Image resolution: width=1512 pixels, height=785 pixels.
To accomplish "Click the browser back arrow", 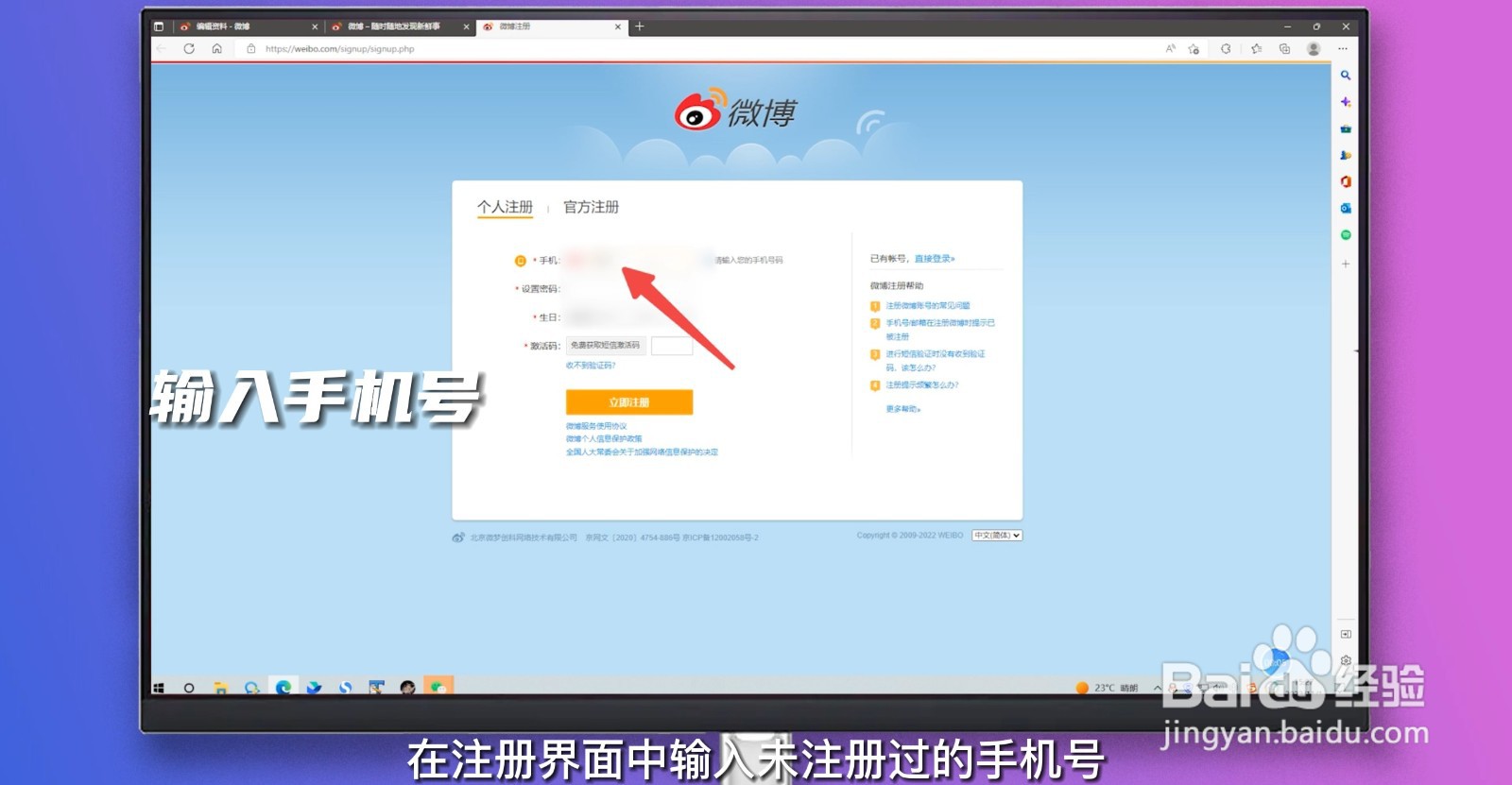I will pos(162,48).
